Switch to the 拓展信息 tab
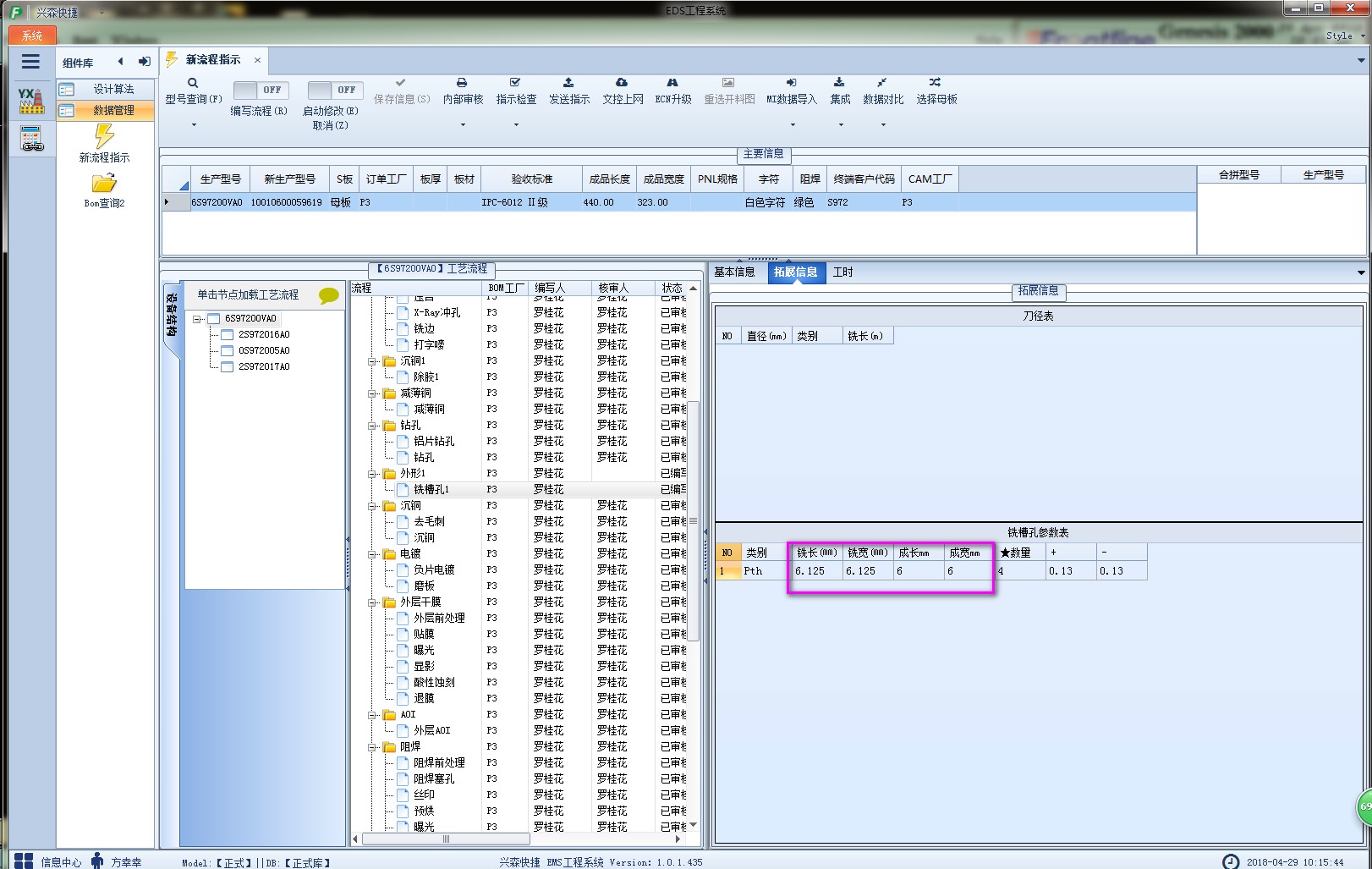The height and width of the screenshot is (869, 1372). click(796, 272)
